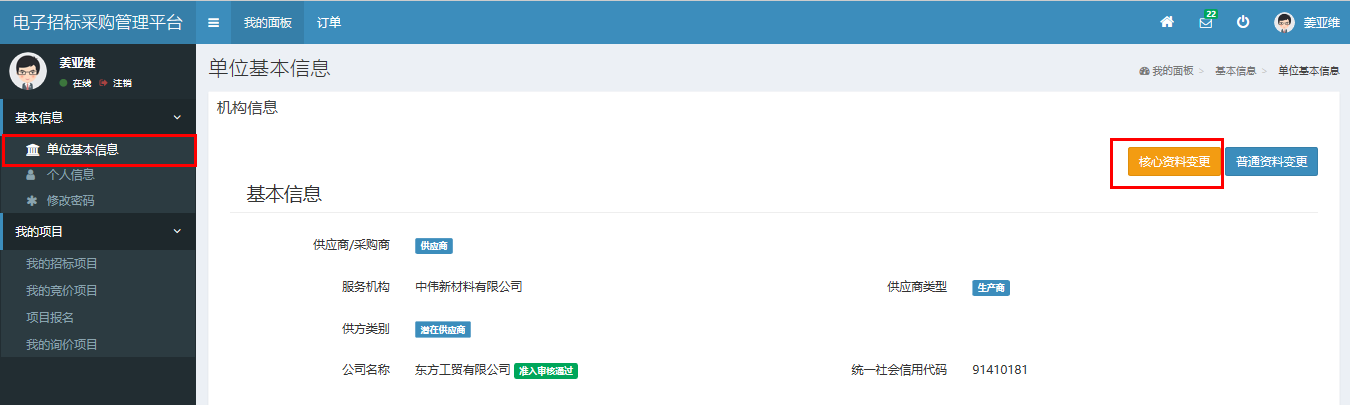Click the 供应商类型 label
The image size is (1350, 405).
(917, 287)
